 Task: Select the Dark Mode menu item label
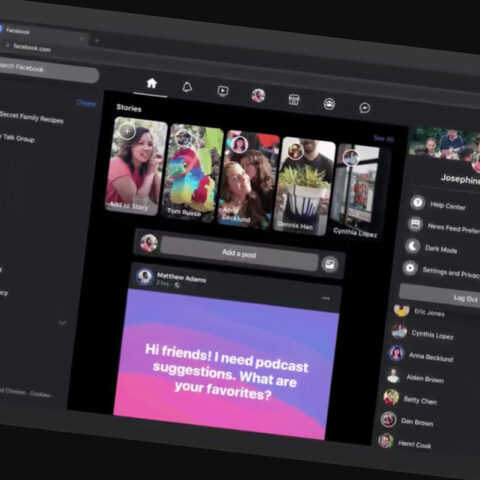441,249
